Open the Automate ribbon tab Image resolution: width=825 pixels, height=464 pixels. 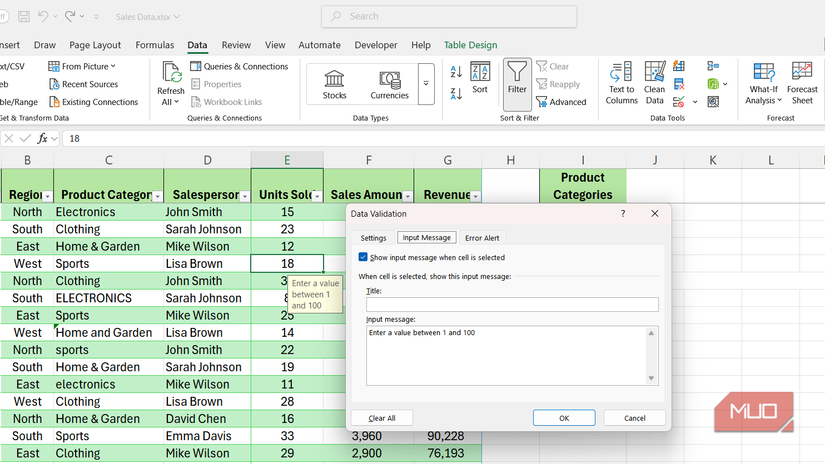[x=319, y=45]
